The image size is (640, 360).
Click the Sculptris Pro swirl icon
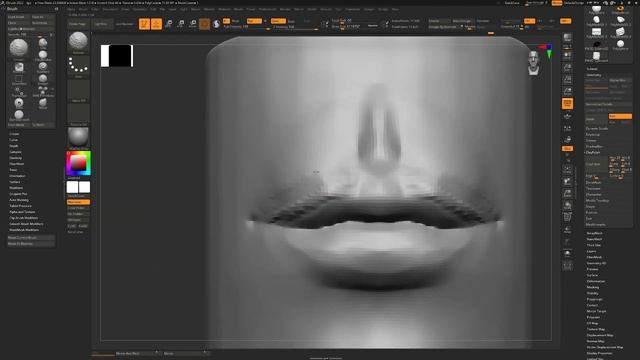coord(216,24)
